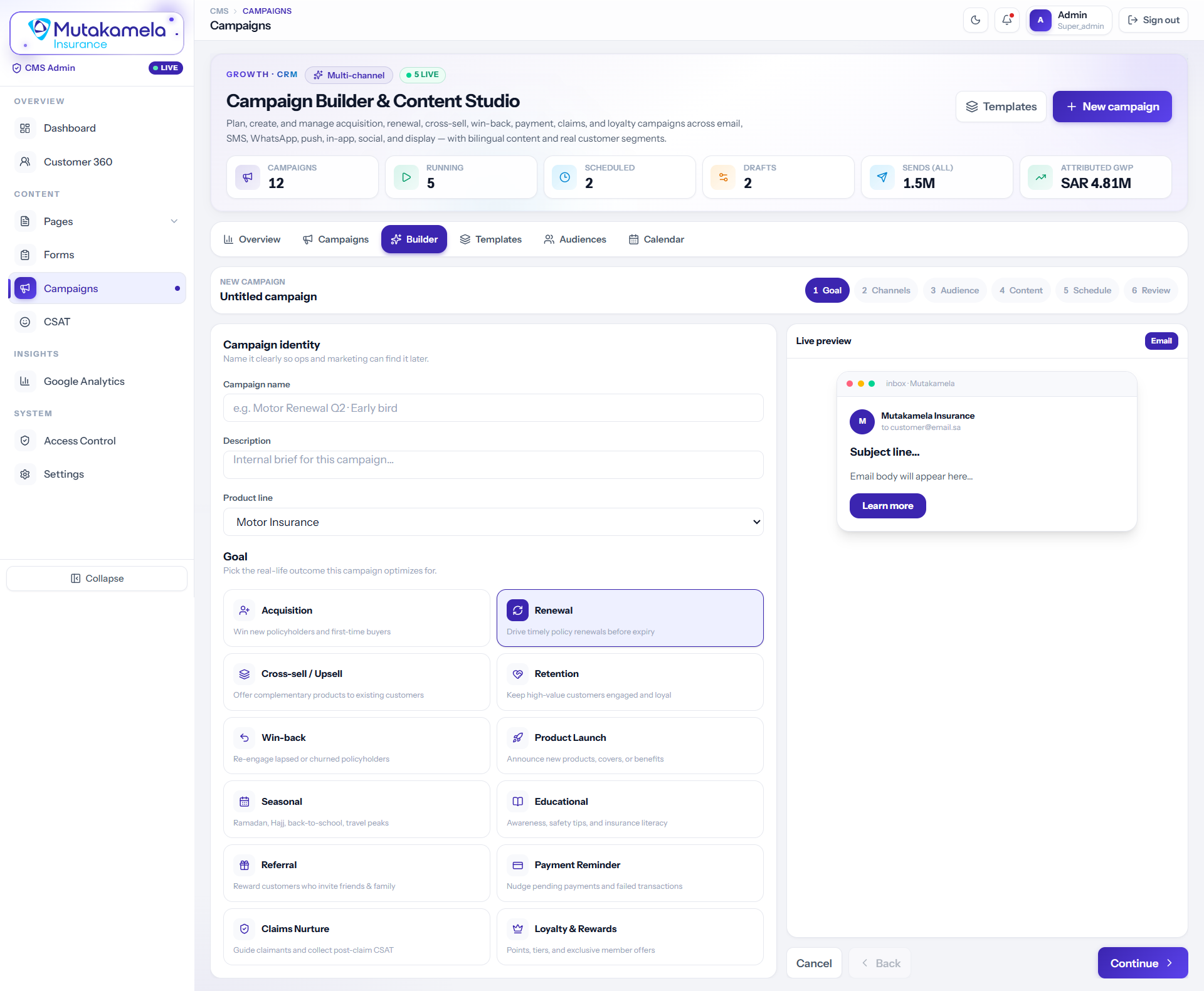Open the Product line Motor Insurance dropdown
Screen dimensions: 1204x991
point(494,522)
